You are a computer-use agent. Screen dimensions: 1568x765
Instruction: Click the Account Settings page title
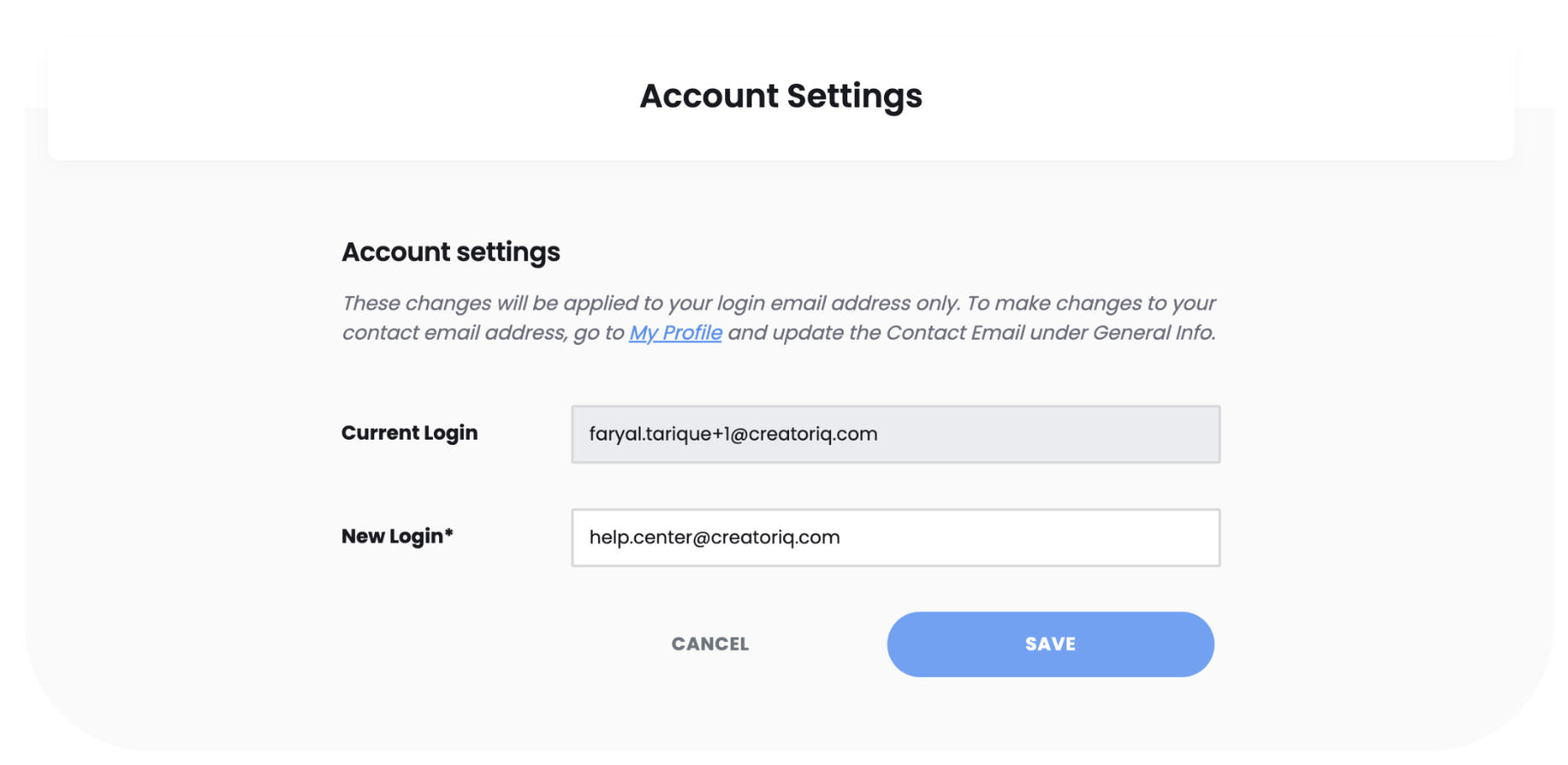[781, 96]
